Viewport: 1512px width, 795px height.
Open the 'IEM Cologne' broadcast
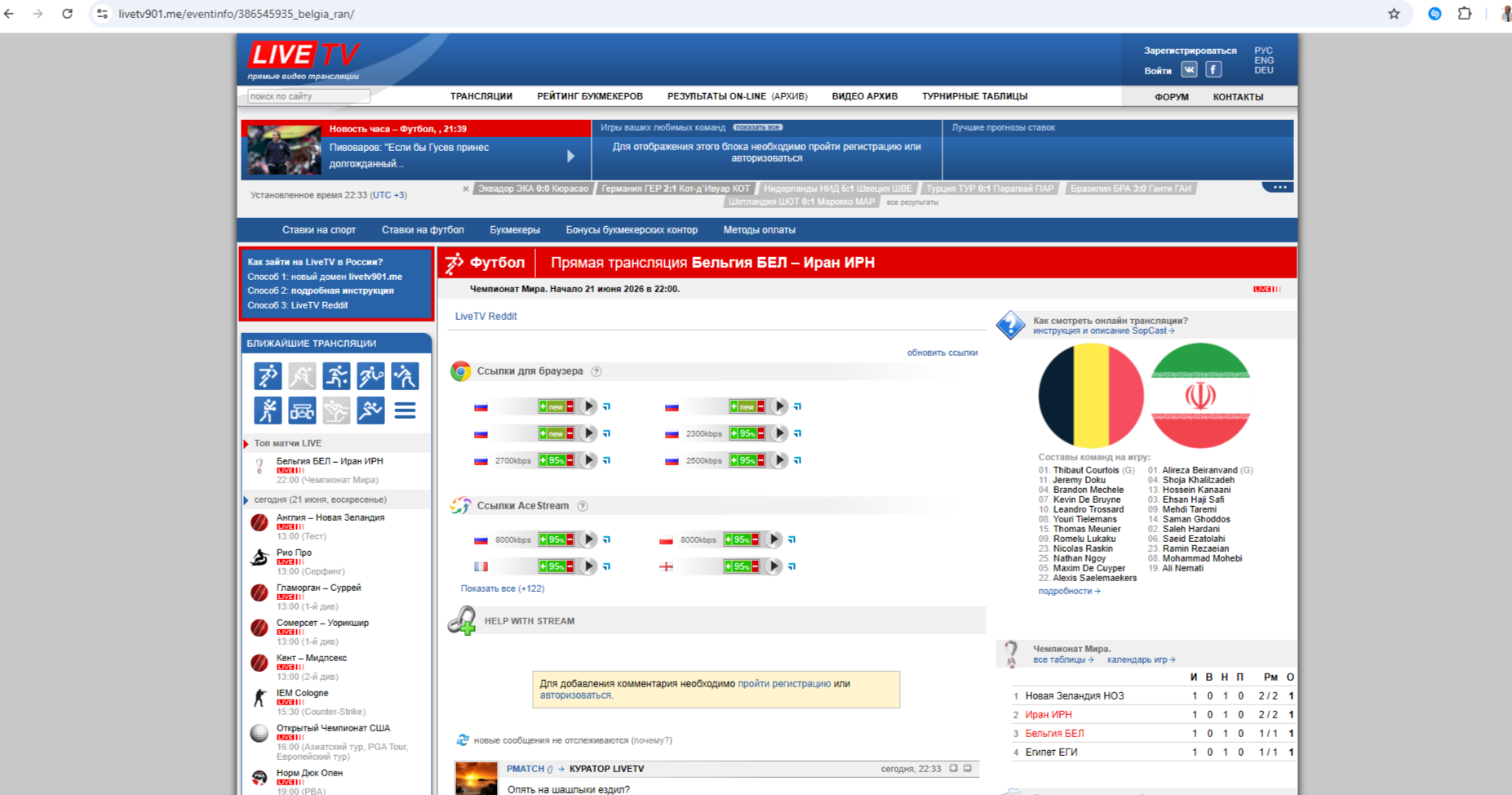302,693
